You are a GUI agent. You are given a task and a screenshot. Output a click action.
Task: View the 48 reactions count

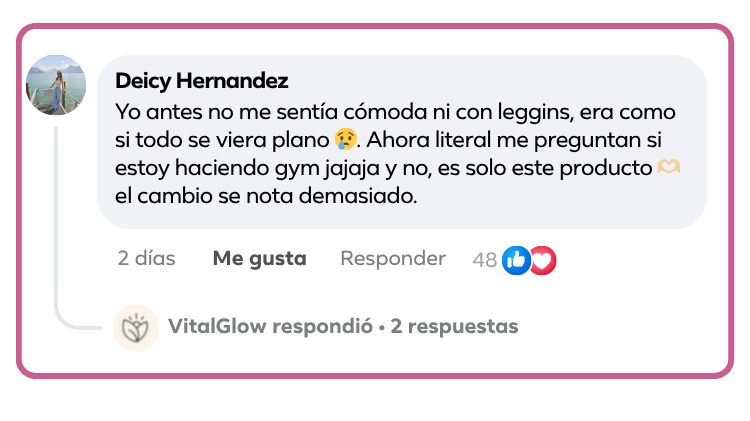pos(485,260)
